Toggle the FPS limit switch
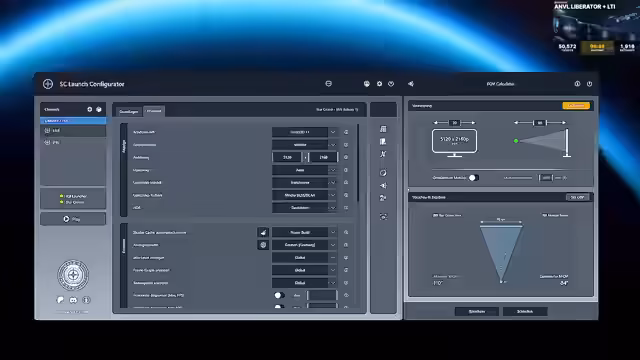640x360 pixels. 279,295
